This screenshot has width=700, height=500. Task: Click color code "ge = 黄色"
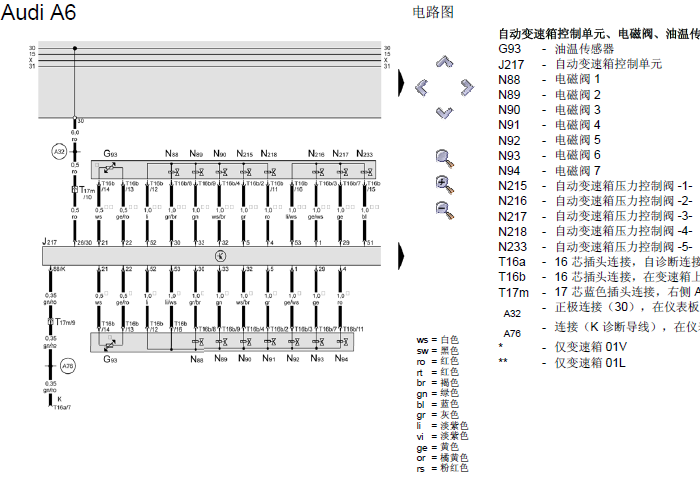tap(438, 447)
